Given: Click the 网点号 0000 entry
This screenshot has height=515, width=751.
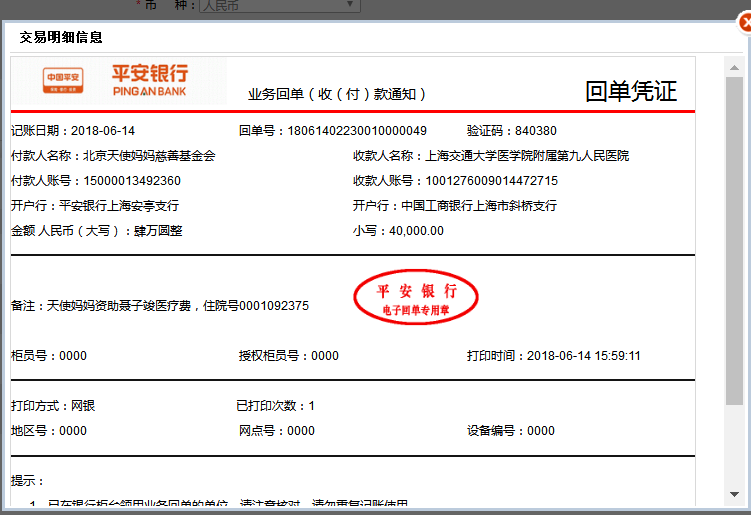Looking at the screenshot, I should [x=277, y=431].
